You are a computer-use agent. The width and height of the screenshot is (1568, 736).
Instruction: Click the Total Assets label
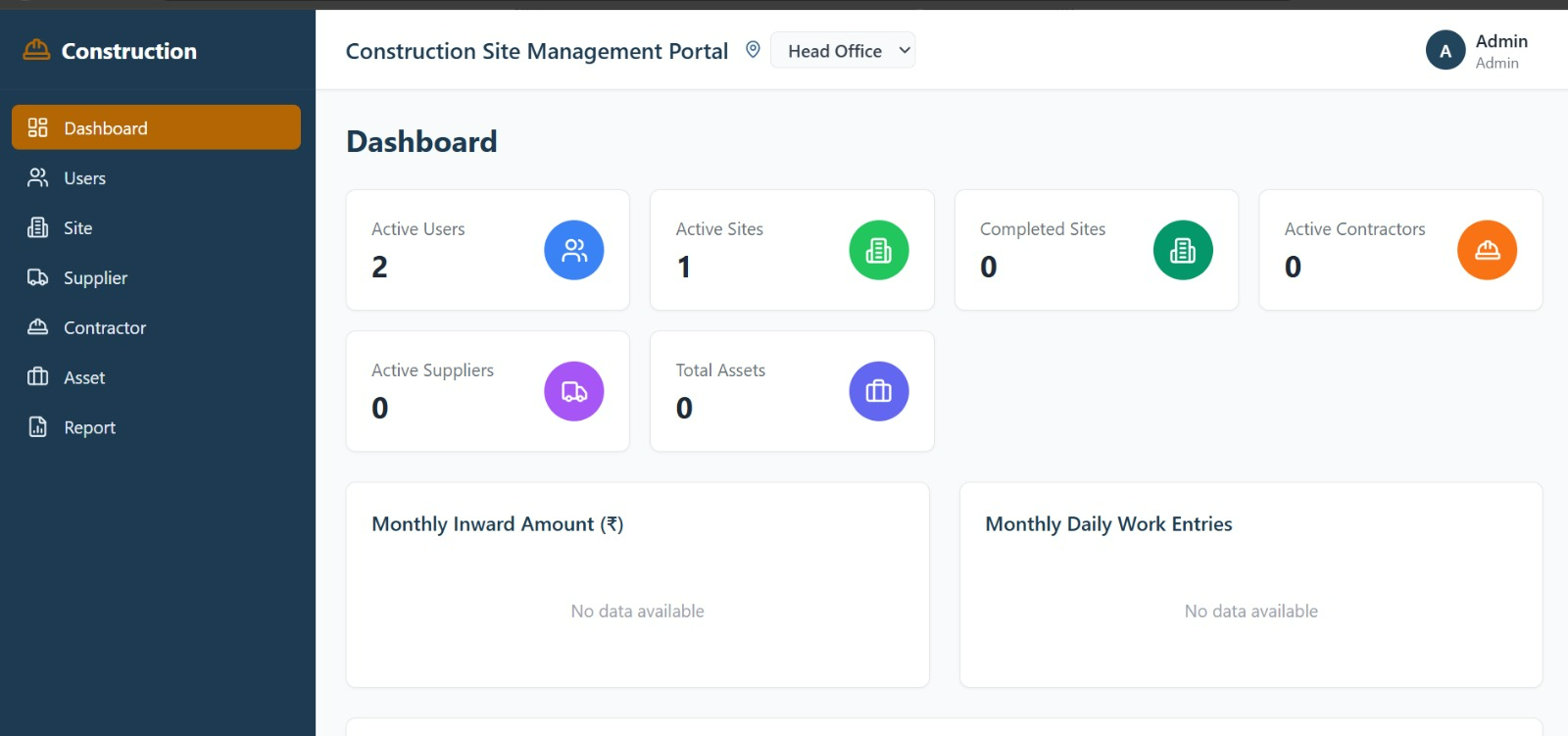coord(720,369)
